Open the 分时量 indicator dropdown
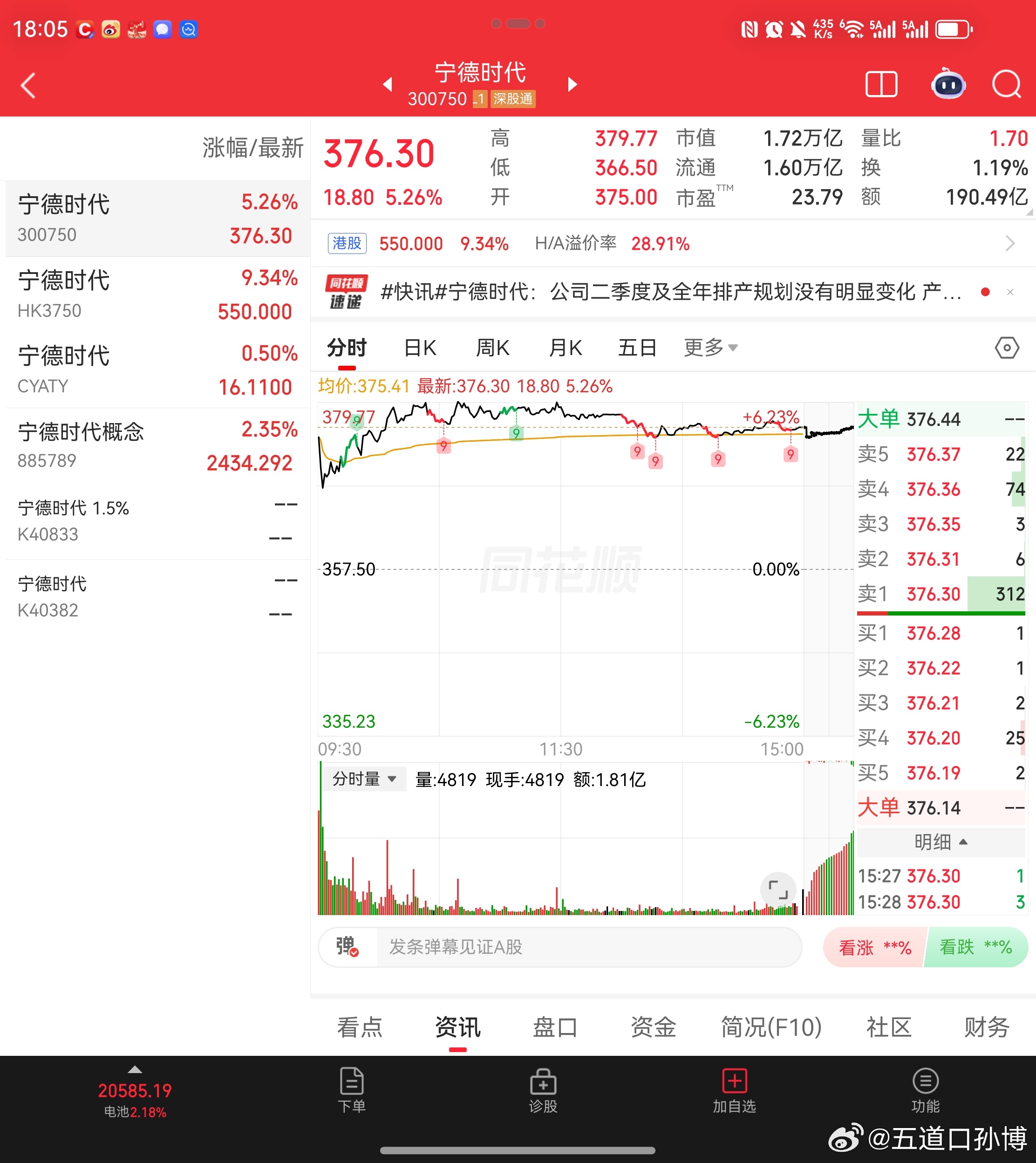The width and height of the screenshot is (1036, 1163). (x=364, y=779)
